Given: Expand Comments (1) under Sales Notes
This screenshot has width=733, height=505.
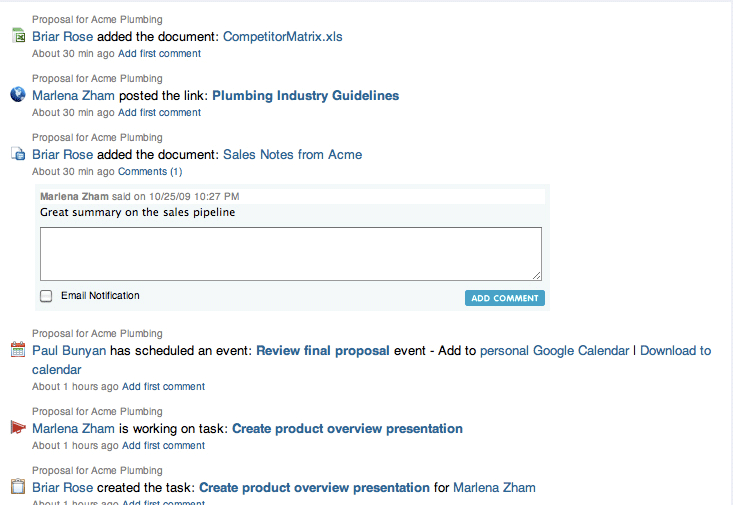Looking at the screenshot, I should [x=150, y=172].
